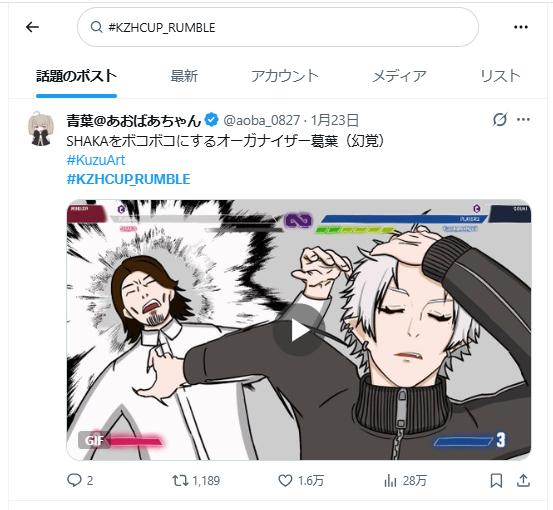Open the メディア tab
The height and width of the screenshot is (510, 553).
[400, 76]
